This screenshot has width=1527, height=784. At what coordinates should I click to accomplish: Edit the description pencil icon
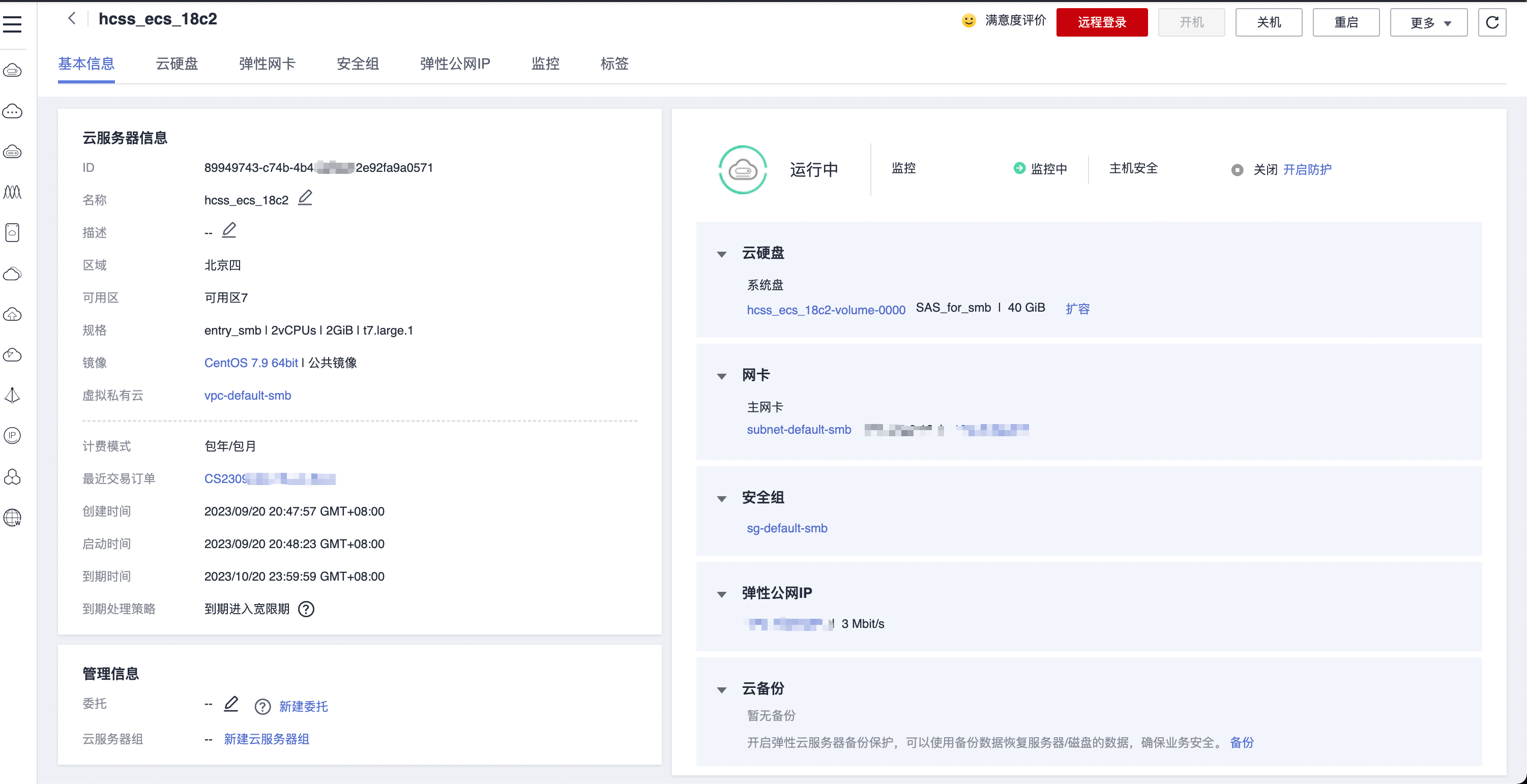(229, 230)
